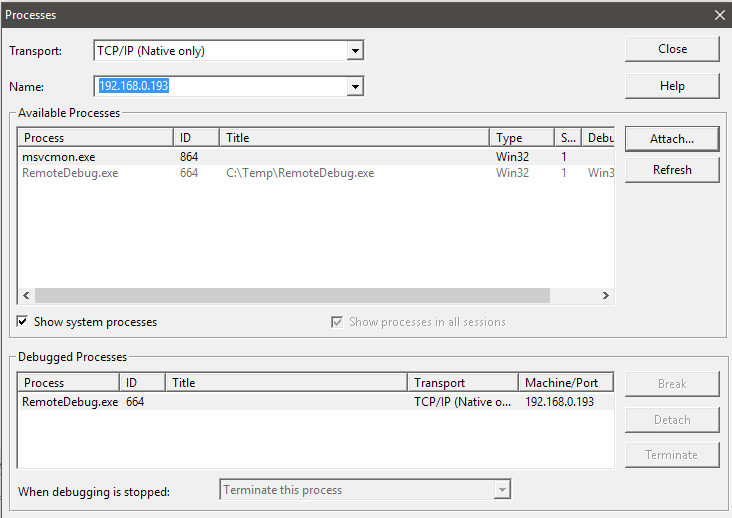Screen dimensions: 732x518
Task: Sort available processes by Process column
Action: pyautogui.click(x=95, y=138)
